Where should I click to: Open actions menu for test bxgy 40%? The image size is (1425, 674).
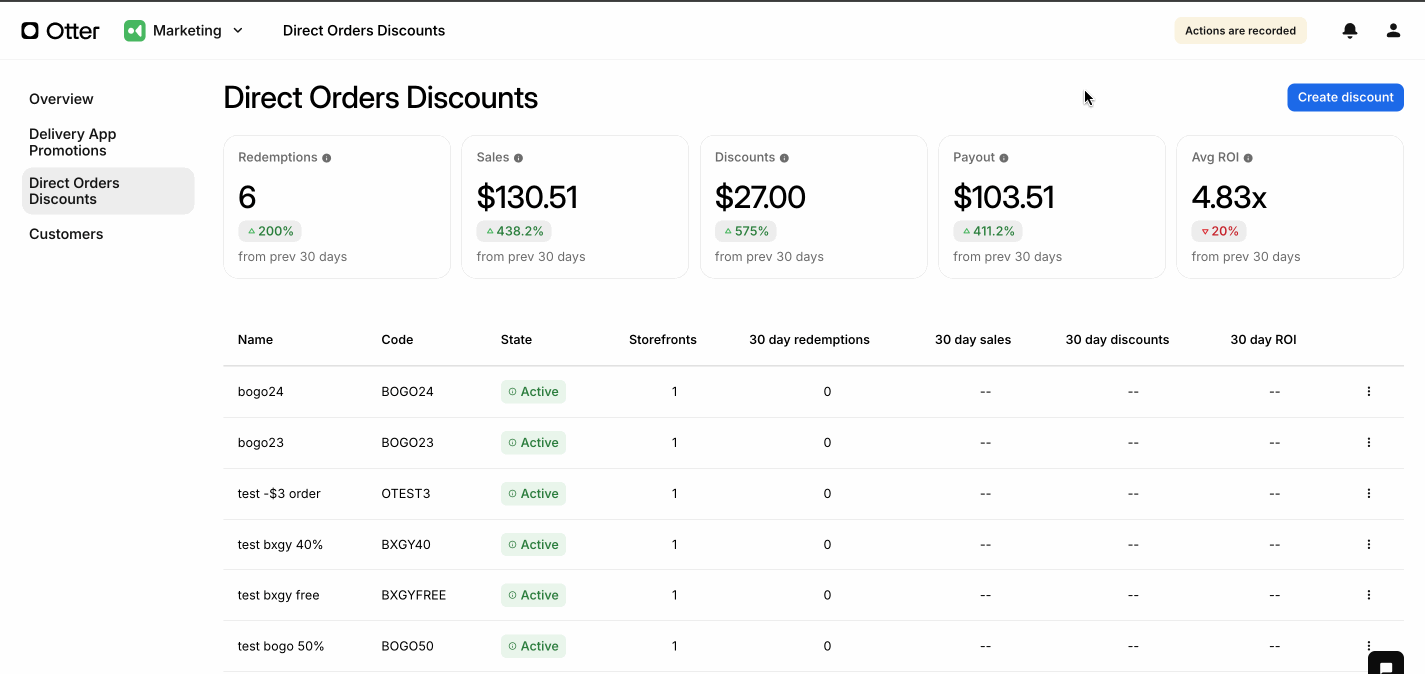click(x=1369, y=544)
